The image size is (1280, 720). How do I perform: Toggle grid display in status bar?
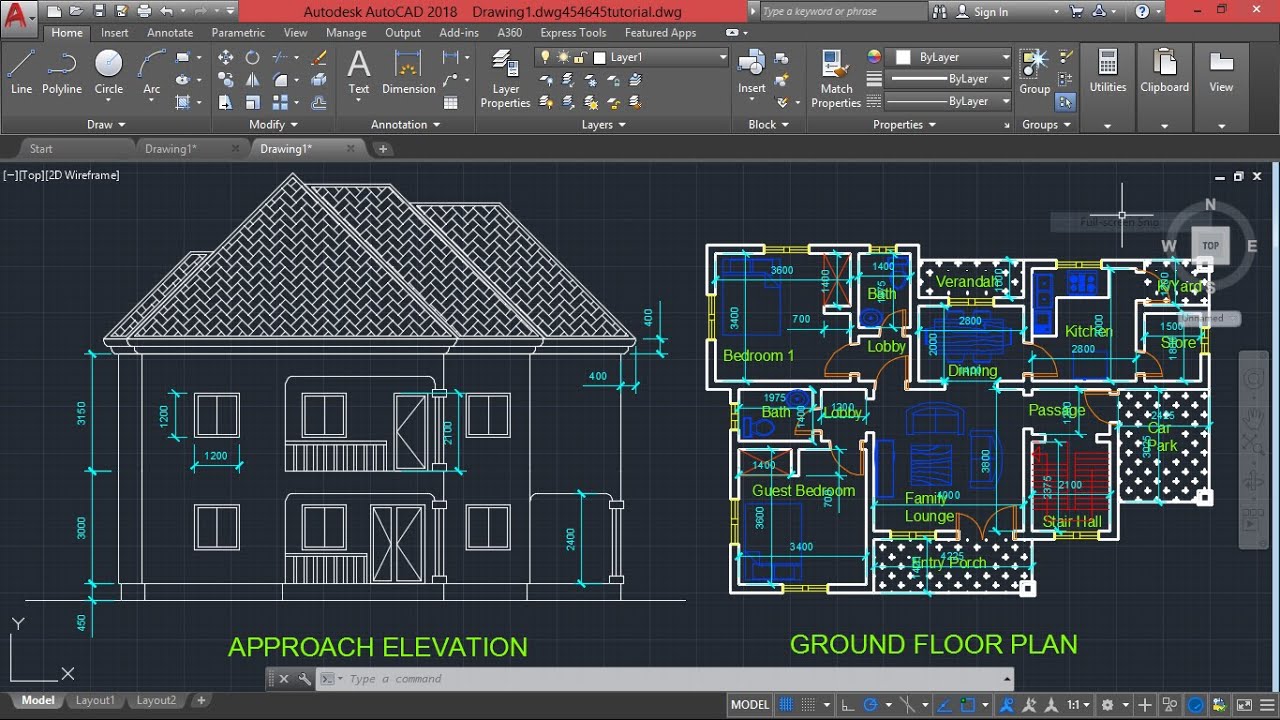click(787, 705)
